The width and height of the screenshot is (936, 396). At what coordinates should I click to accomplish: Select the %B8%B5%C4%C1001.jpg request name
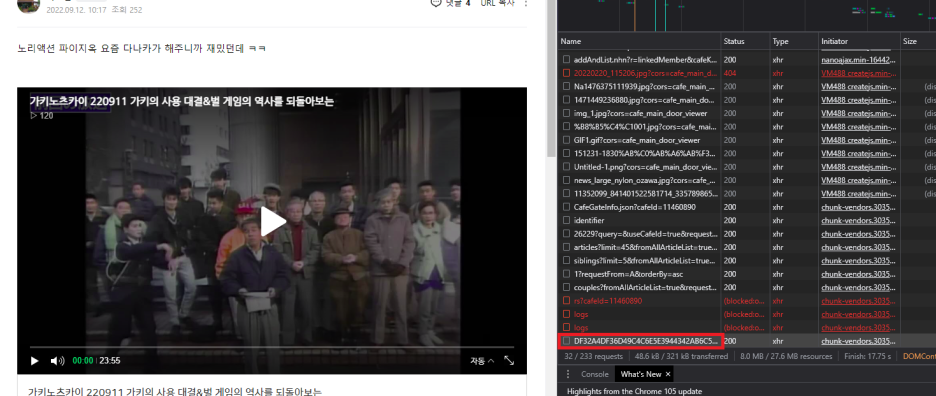coord(645,127)
